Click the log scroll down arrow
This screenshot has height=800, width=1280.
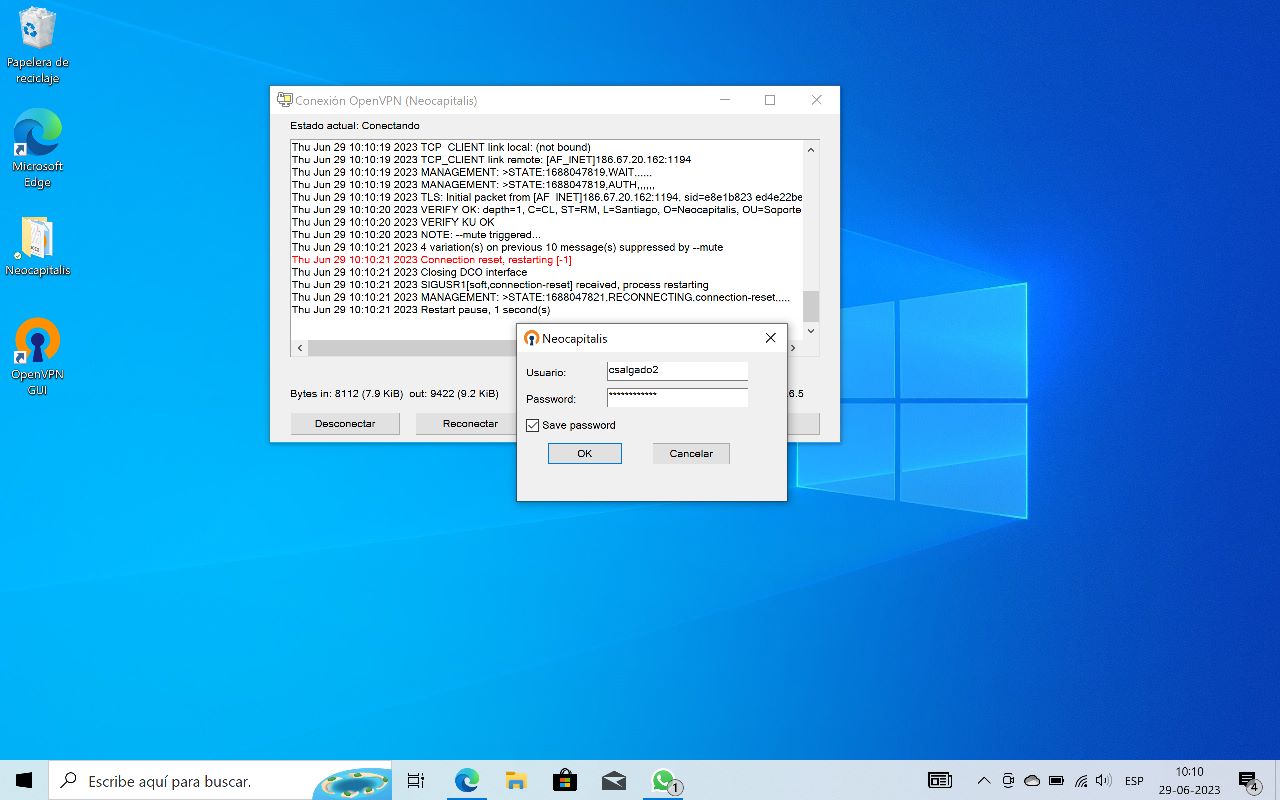click(811, 331)
